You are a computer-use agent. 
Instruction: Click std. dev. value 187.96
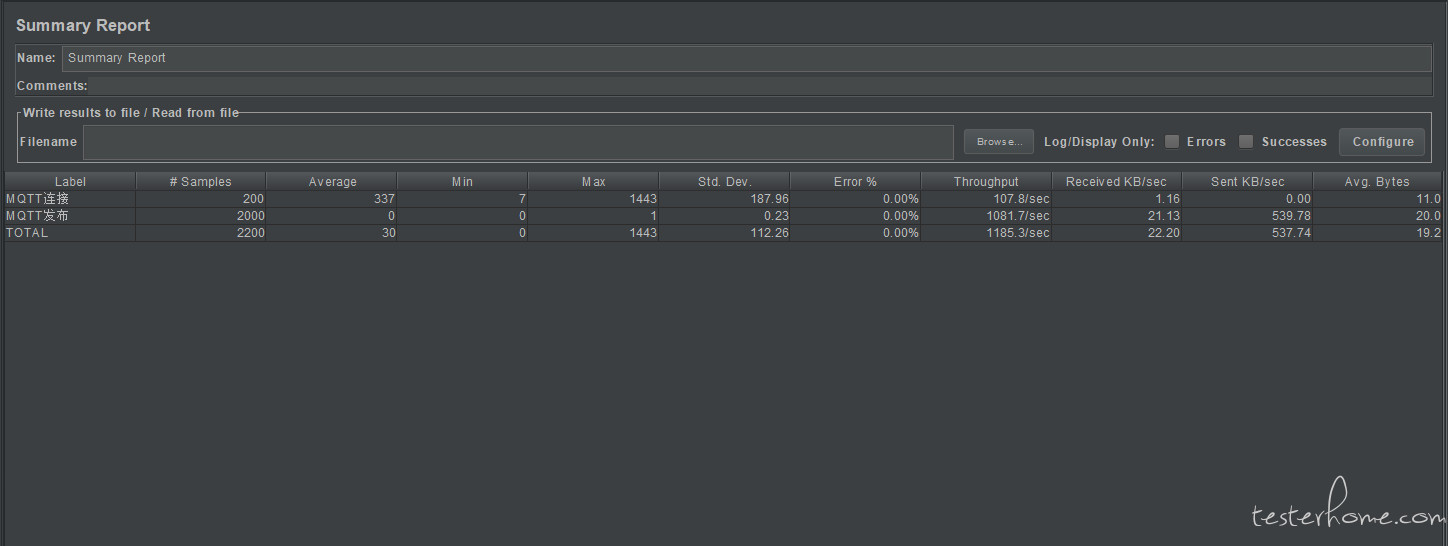(768, 199)
